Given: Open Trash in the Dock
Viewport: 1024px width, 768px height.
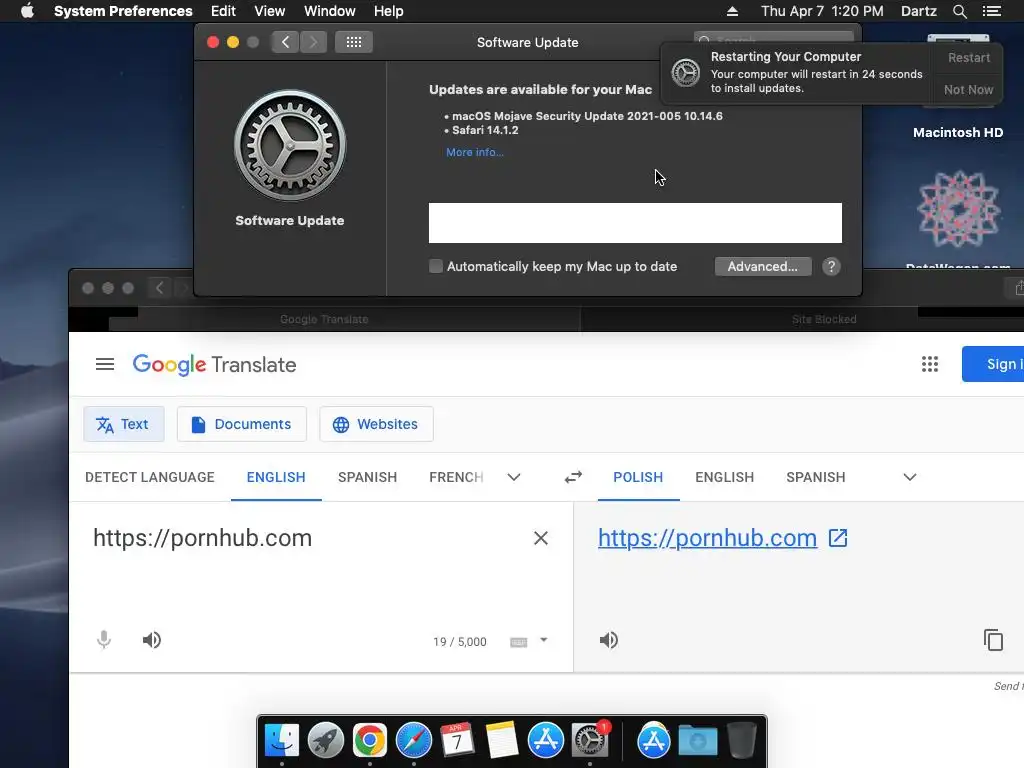Looking at the screenshot, I should coord(741,741).
